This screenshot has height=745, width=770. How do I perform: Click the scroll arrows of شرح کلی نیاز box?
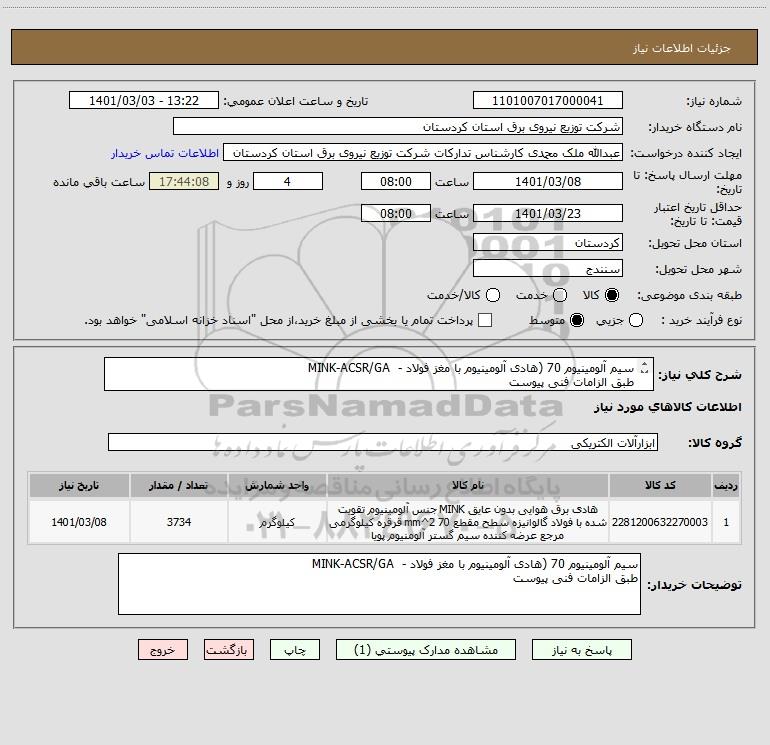pyautogui.click(x=645, y=367)
